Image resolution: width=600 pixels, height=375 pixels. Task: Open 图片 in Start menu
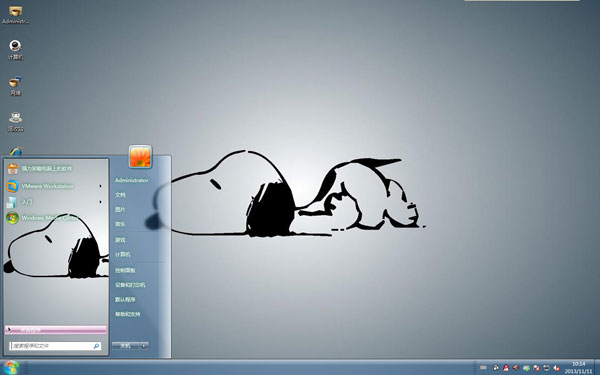click(121, 210)
